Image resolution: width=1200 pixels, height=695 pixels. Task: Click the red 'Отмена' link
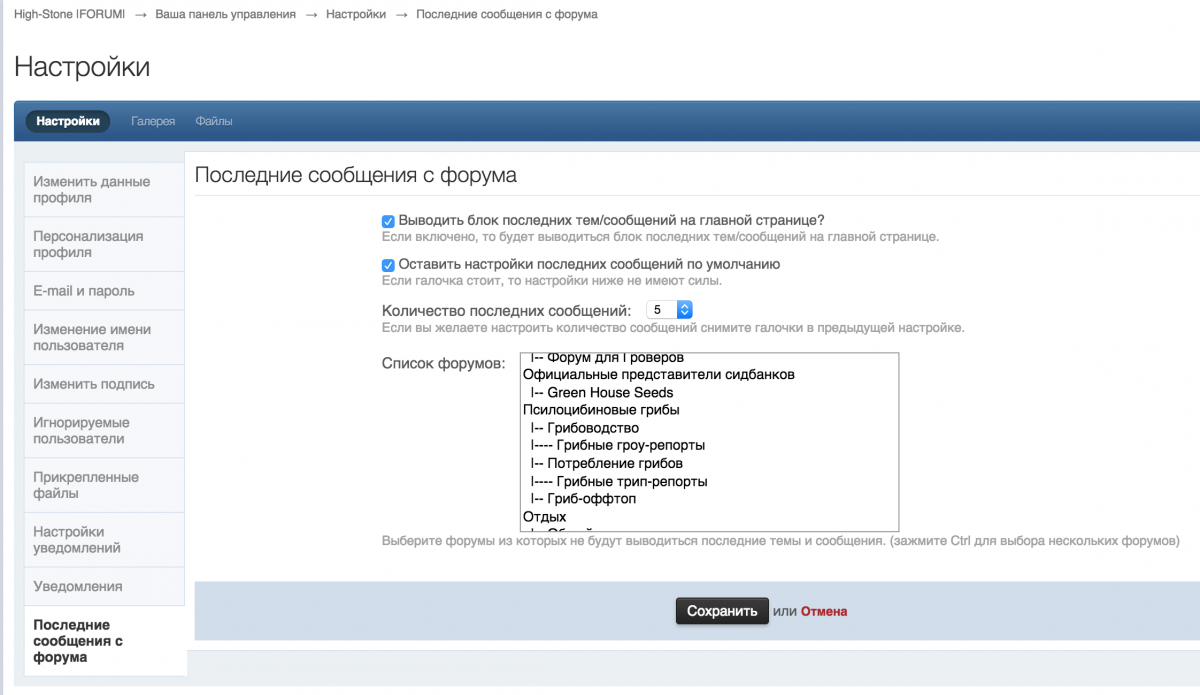coord(824,611)
